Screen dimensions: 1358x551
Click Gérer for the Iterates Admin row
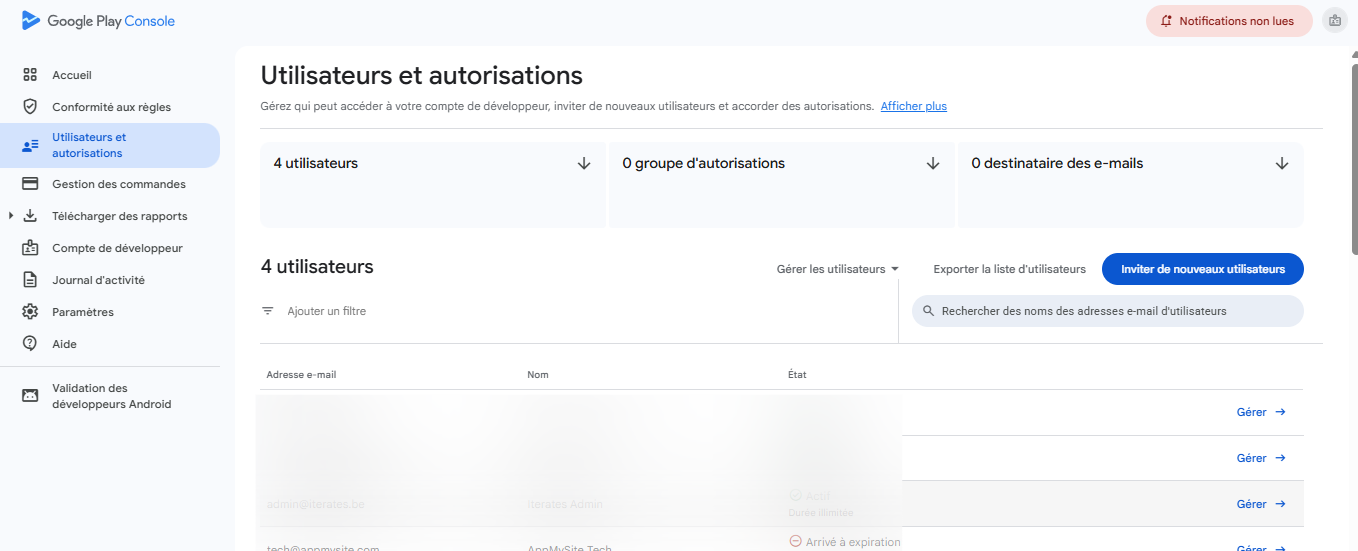(x=1252, y=504)
